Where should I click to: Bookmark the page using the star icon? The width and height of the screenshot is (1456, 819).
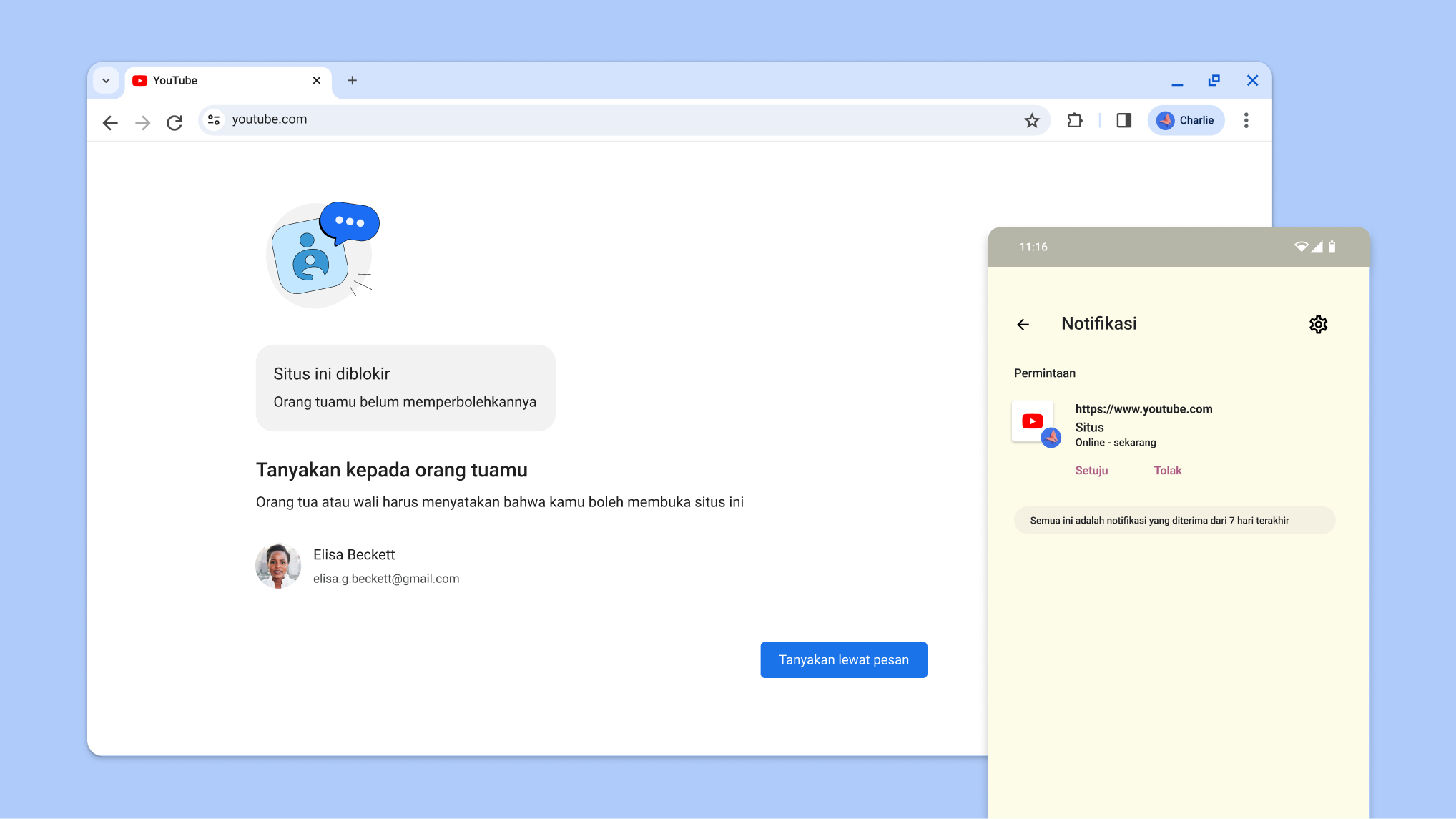tap(1032, 120)
